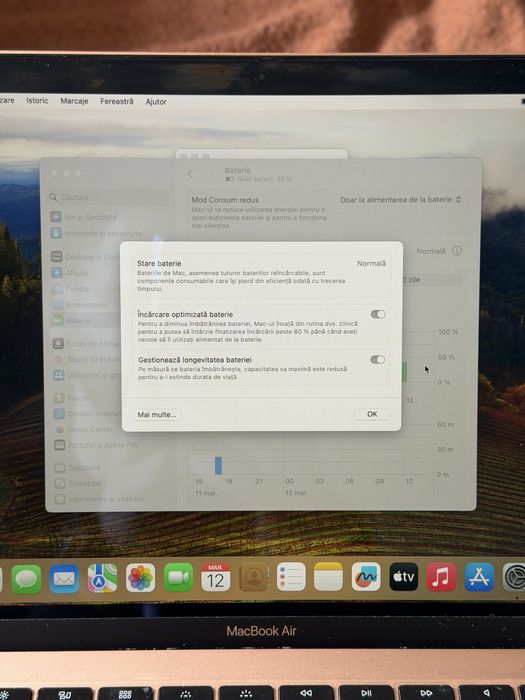
Task: Launch Maps from the Dock
Action: coord(102,578)
